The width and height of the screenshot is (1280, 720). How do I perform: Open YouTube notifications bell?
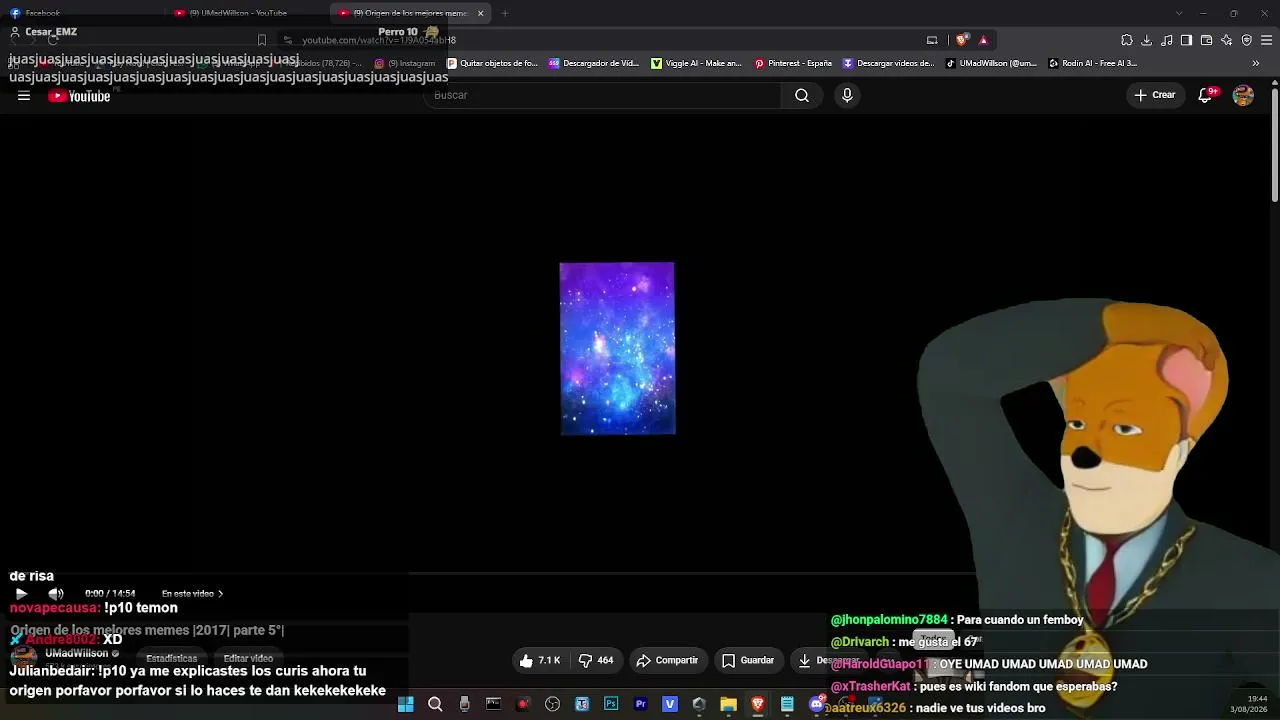1206,95
